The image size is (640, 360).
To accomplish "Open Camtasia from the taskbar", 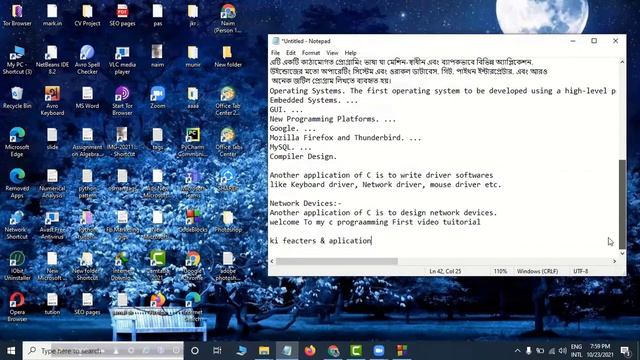I will (356, 351).
